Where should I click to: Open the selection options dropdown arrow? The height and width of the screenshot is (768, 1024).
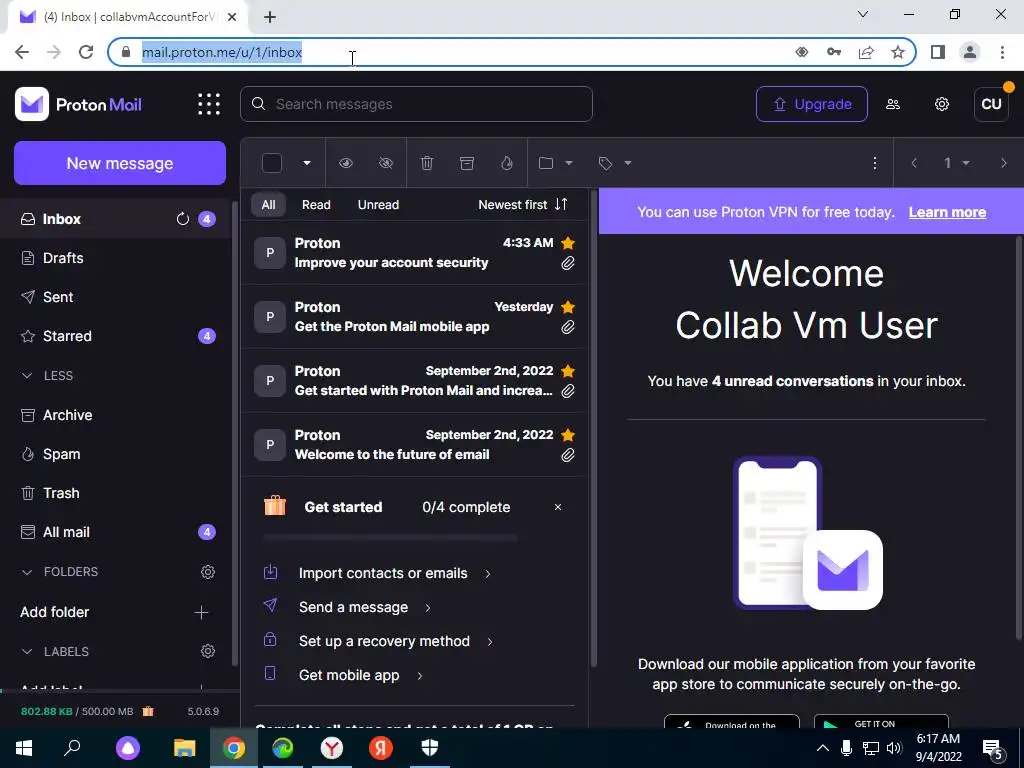[x=306, y=163]
